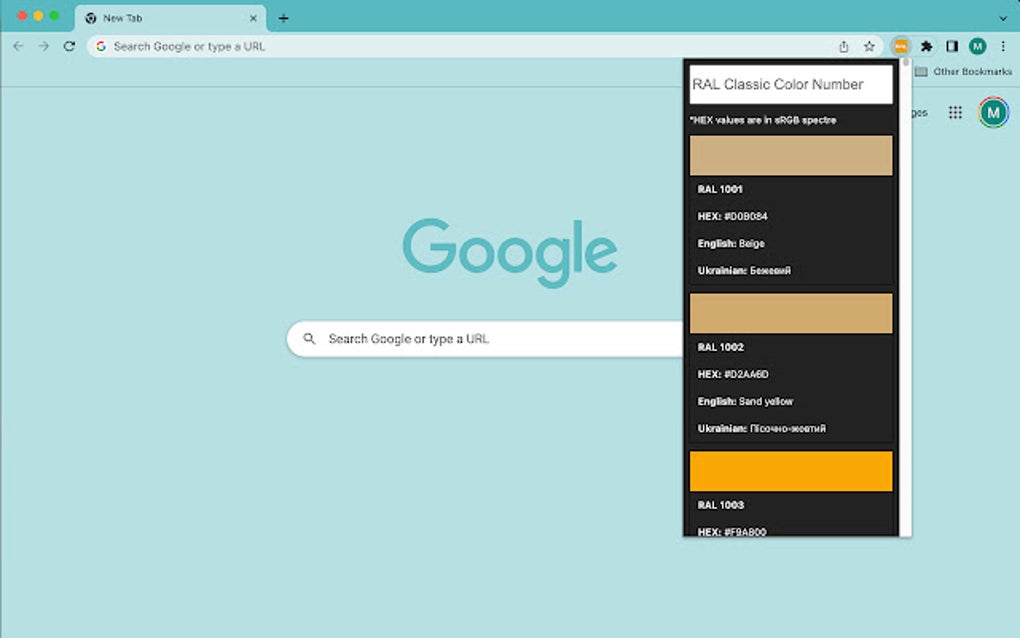Click the share icon in address bar
This screenshot has height=638, width=1020.
click(844, 46)
